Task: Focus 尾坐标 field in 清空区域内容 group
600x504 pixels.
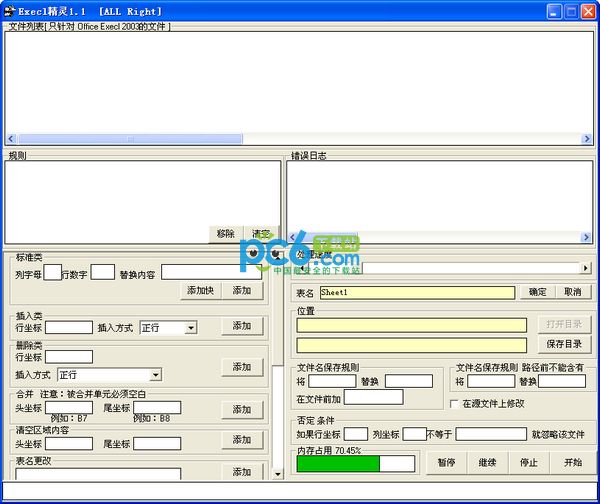Action: point(157,444)
